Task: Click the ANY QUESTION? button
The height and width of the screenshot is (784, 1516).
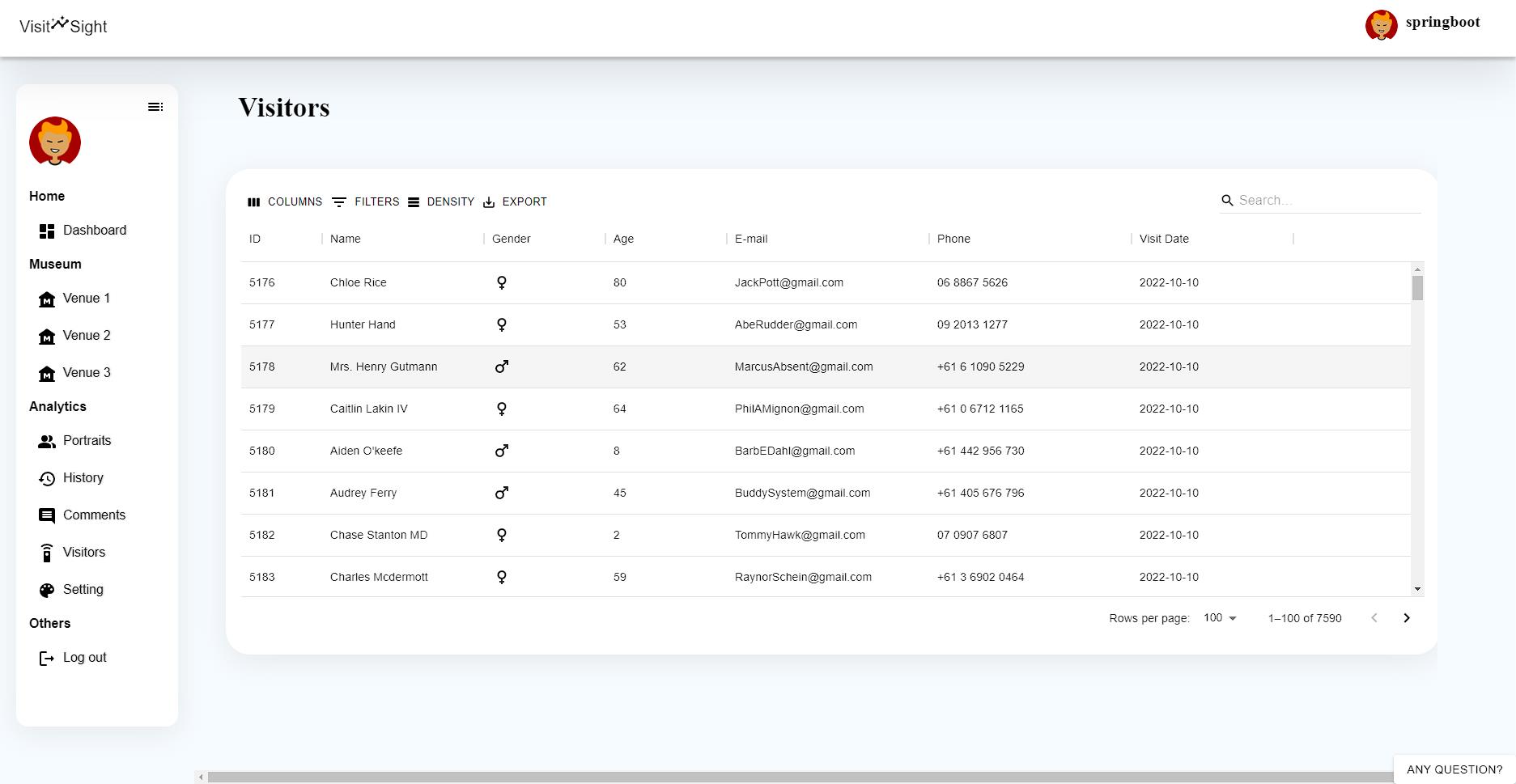Action: (1453, 769)
